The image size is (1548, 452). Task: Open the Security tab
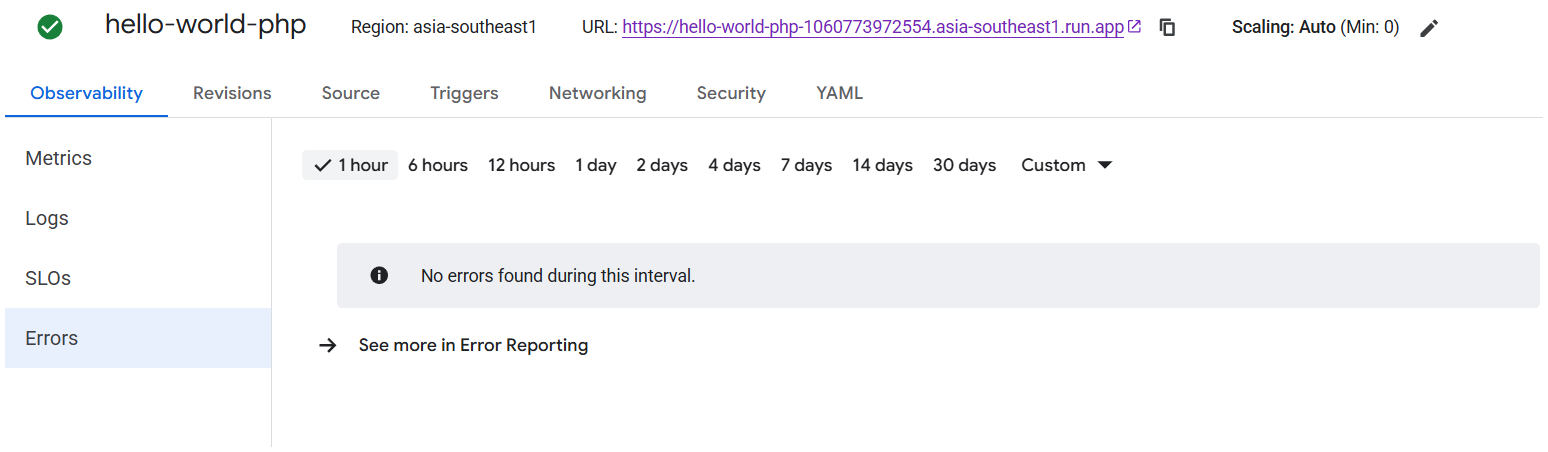(731, 93)
